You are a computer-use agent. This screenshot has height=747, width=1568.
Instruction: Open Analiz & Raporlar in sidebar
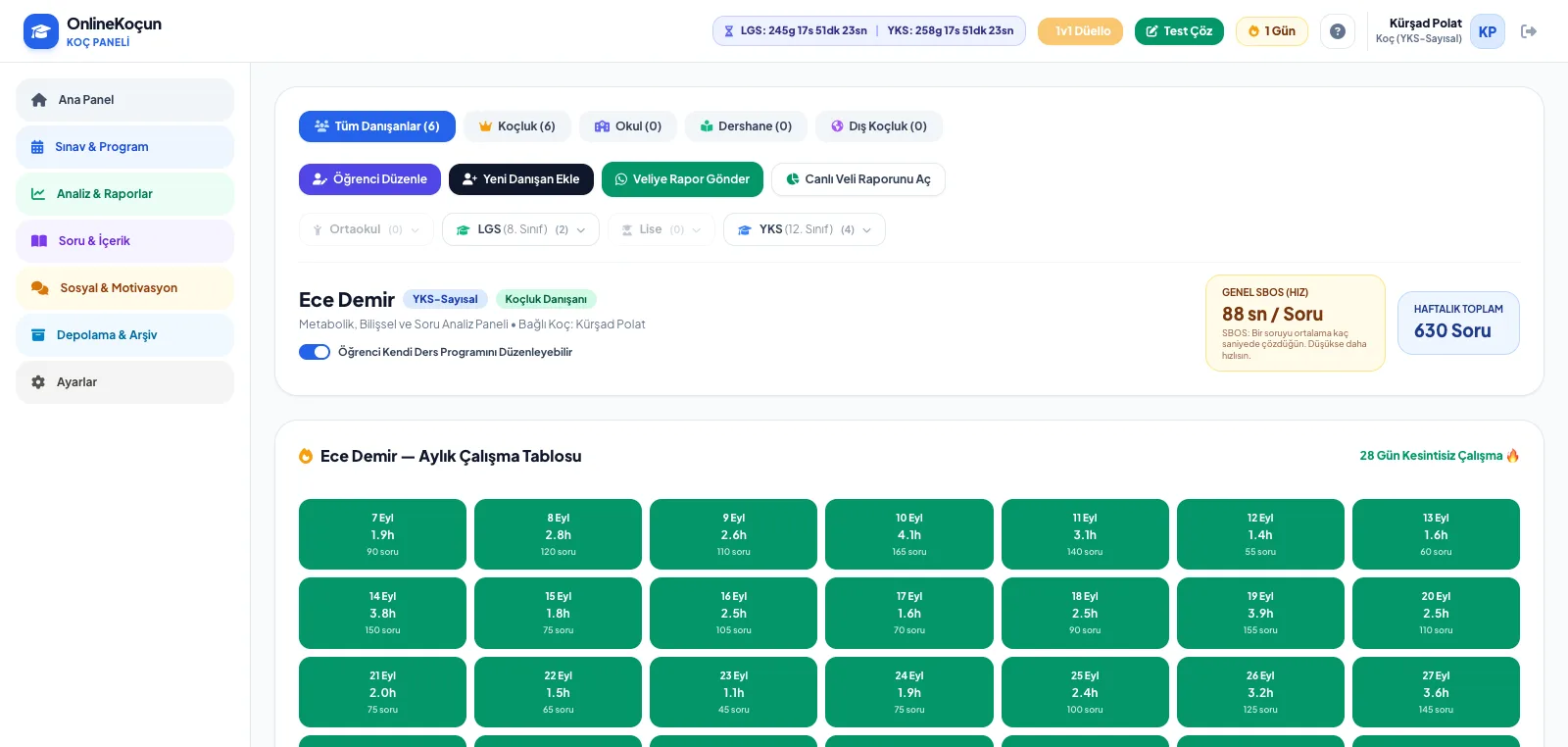pos(124,194)
